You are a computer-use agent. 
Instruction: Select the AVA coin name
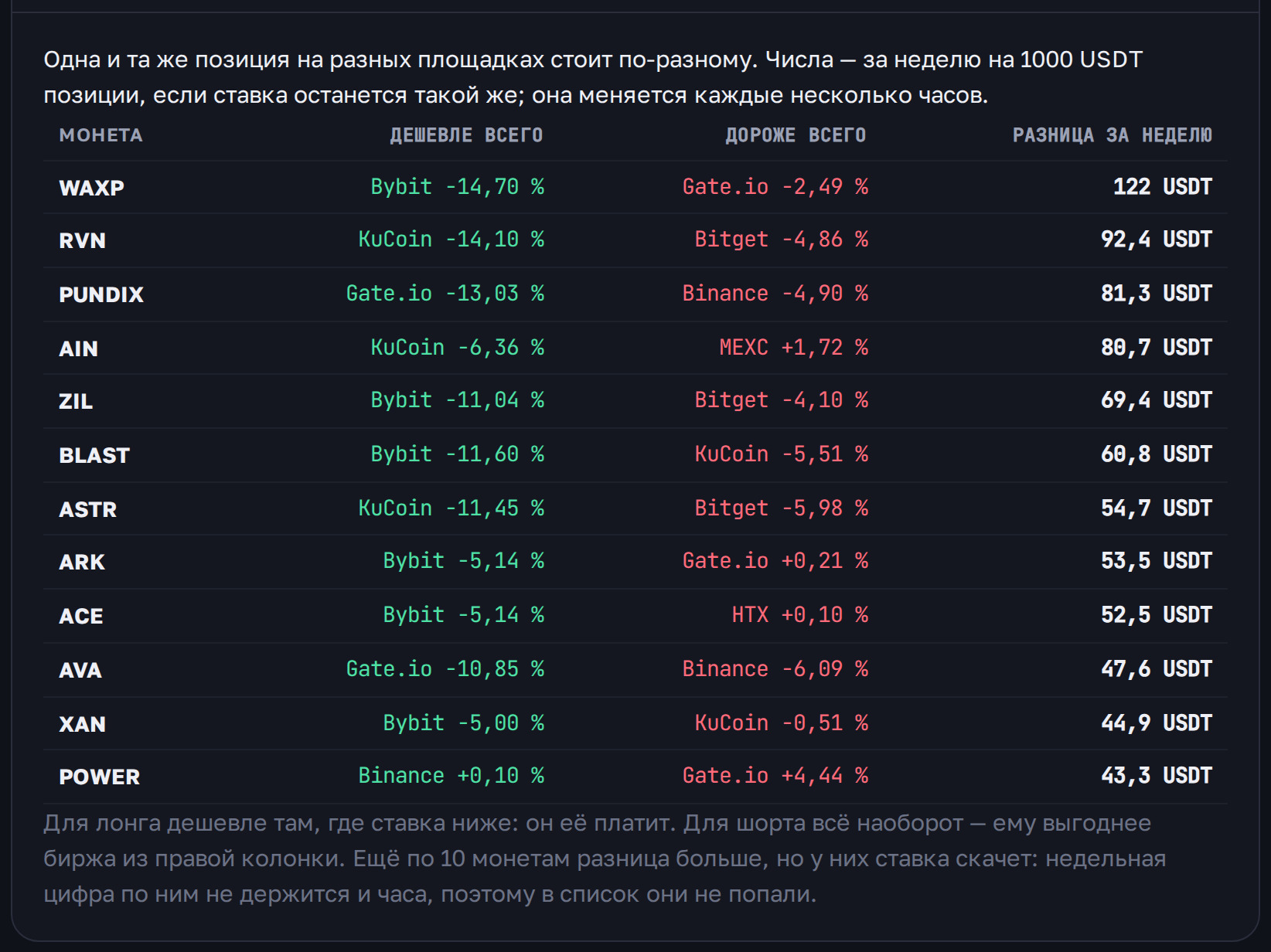(80, 670)
